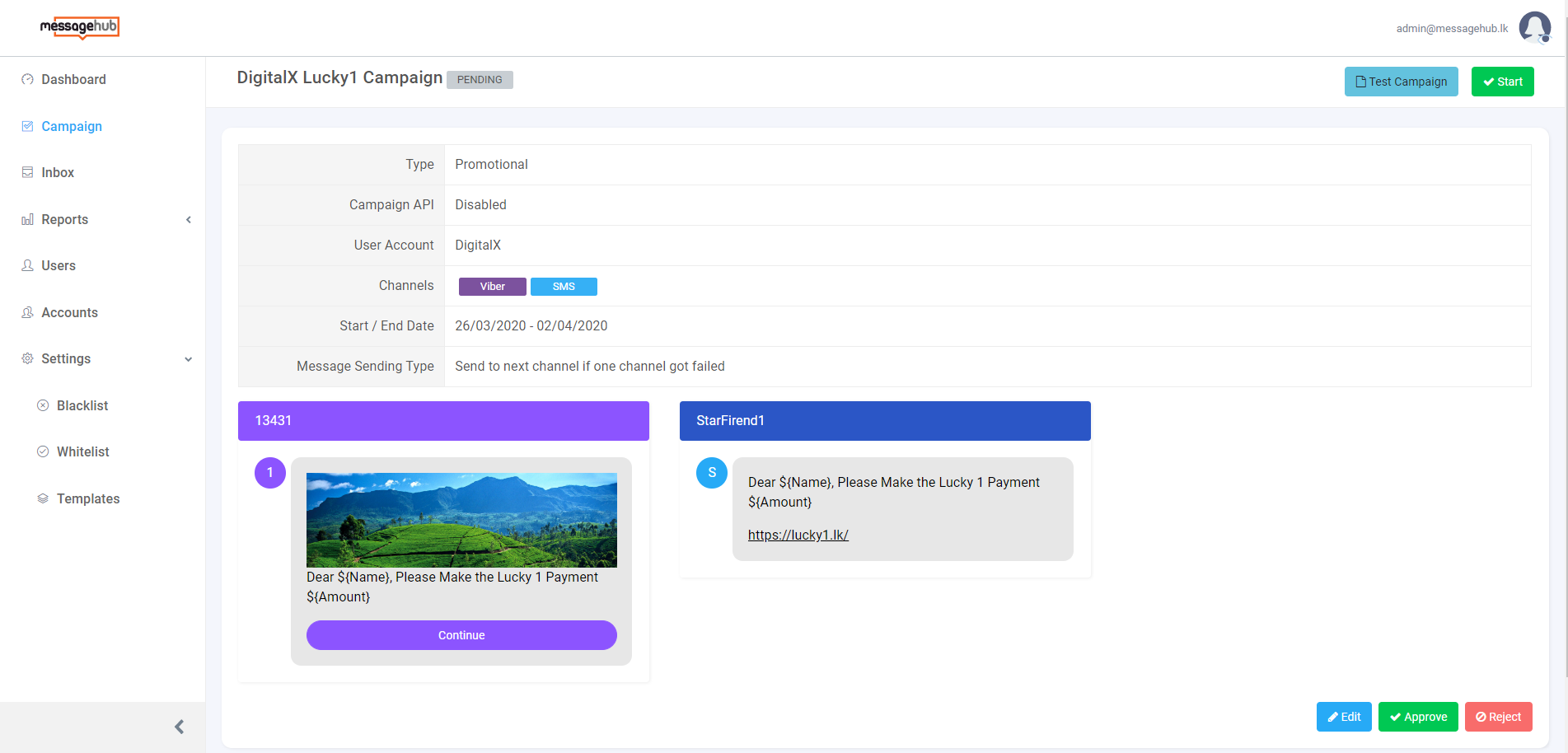Expand the Reports submenu chevron
This screenshot has width=1568, height=753.
coord(189,220)
